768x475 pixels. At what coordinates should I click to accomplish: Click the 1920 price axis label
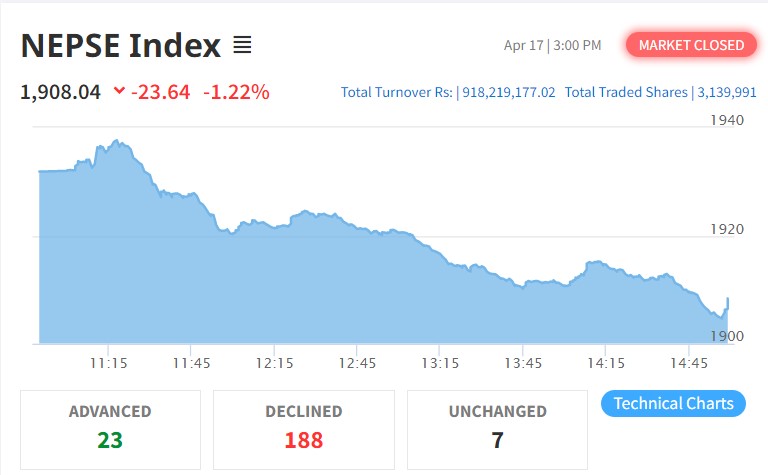727,229
